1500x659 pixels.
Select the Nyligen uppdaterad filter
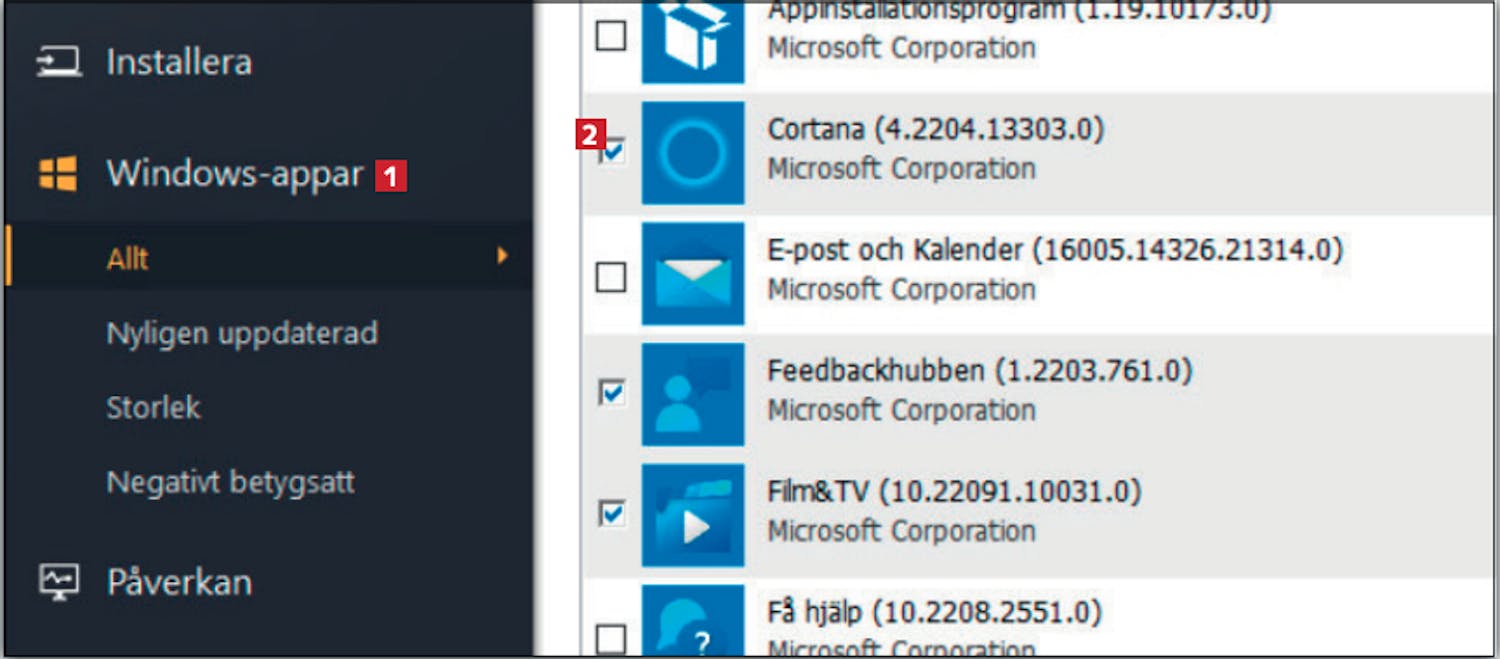(x=242, y=333)
